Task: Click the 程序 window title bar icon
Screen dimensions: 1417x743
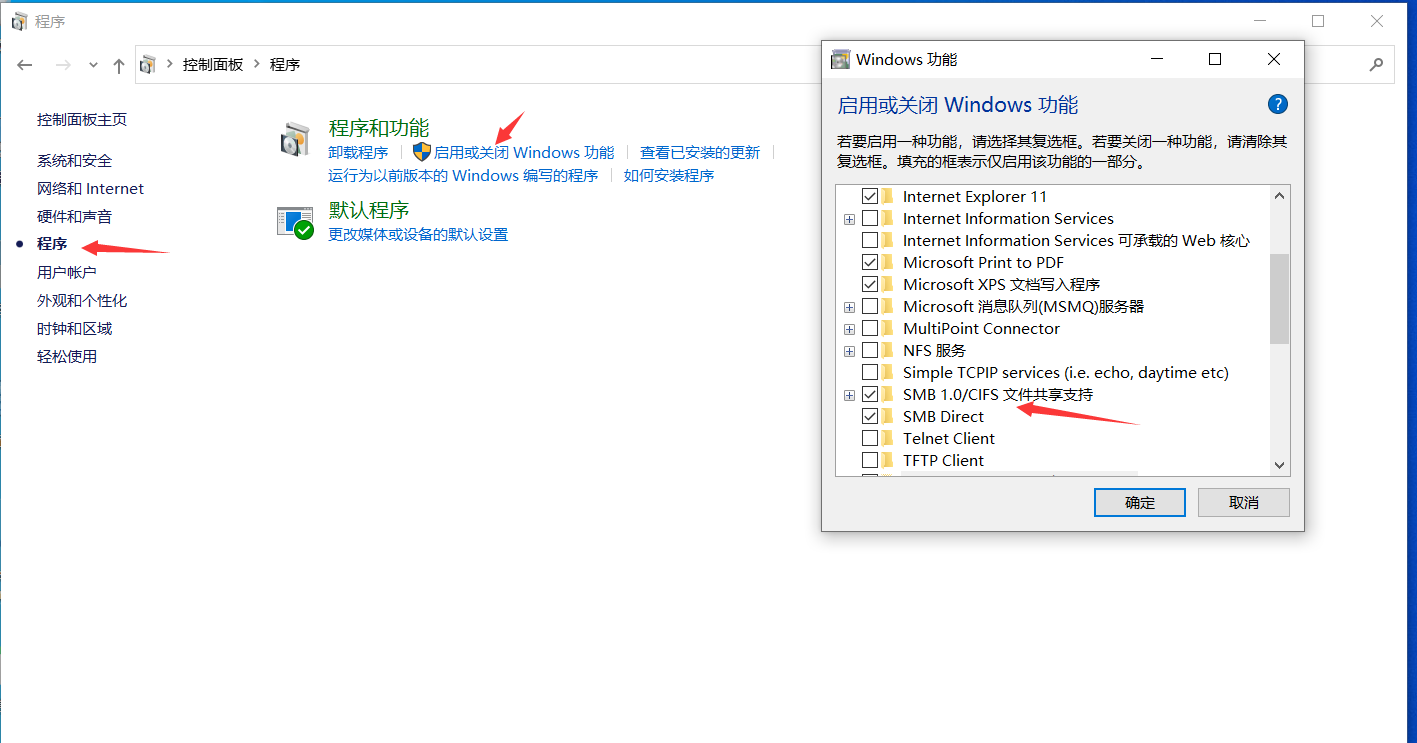Action: 19,21
